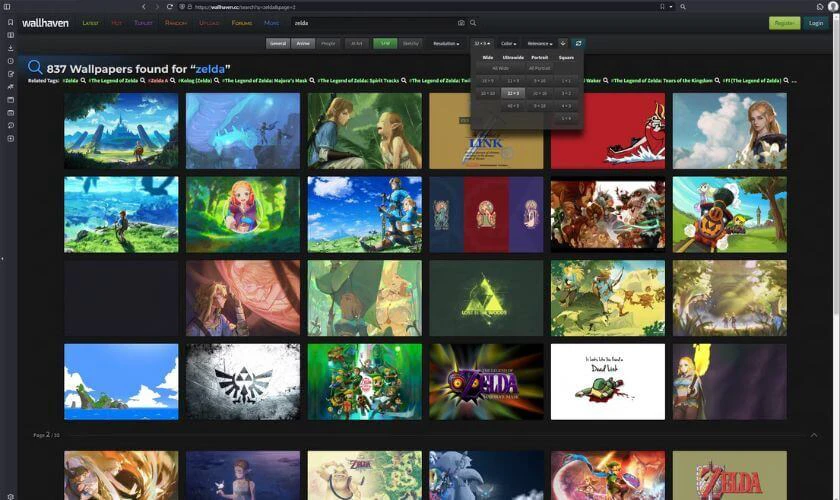Toggle the browser panel layout icon
This screenshot has width=840, height=500.
(7, 6)
